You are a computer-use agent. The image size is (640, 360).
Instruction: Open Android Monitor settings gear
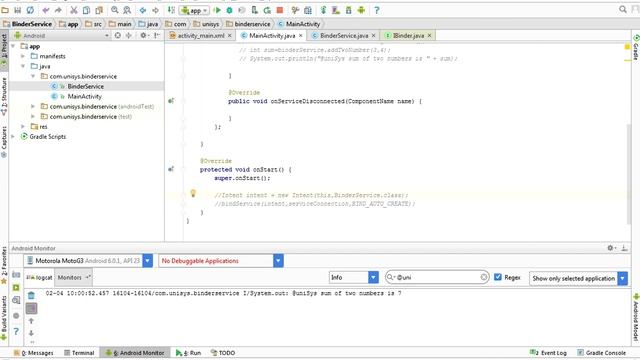click(611, 248)
